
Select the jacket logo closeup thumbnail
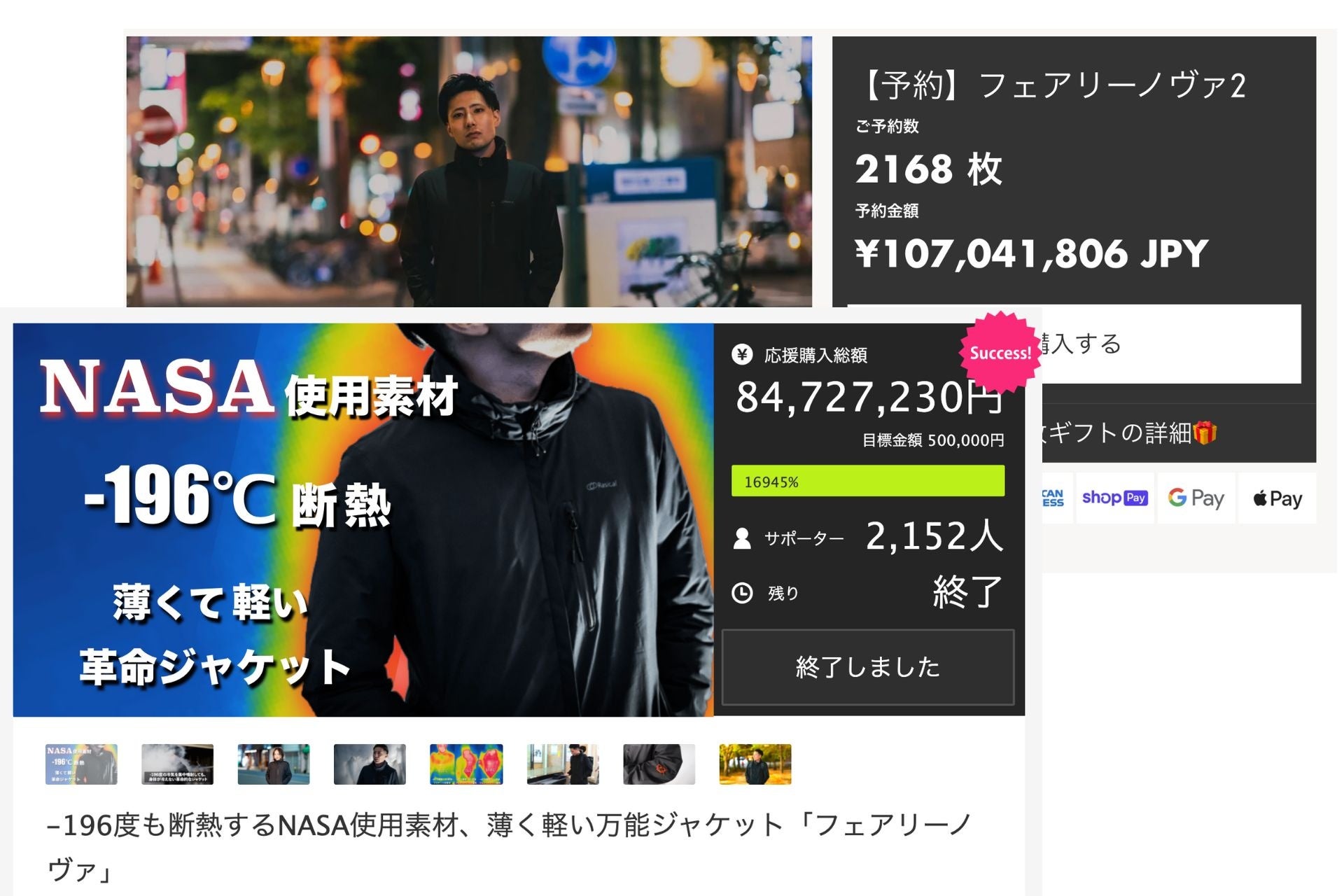pyautogui.click(x=659, y=764)
